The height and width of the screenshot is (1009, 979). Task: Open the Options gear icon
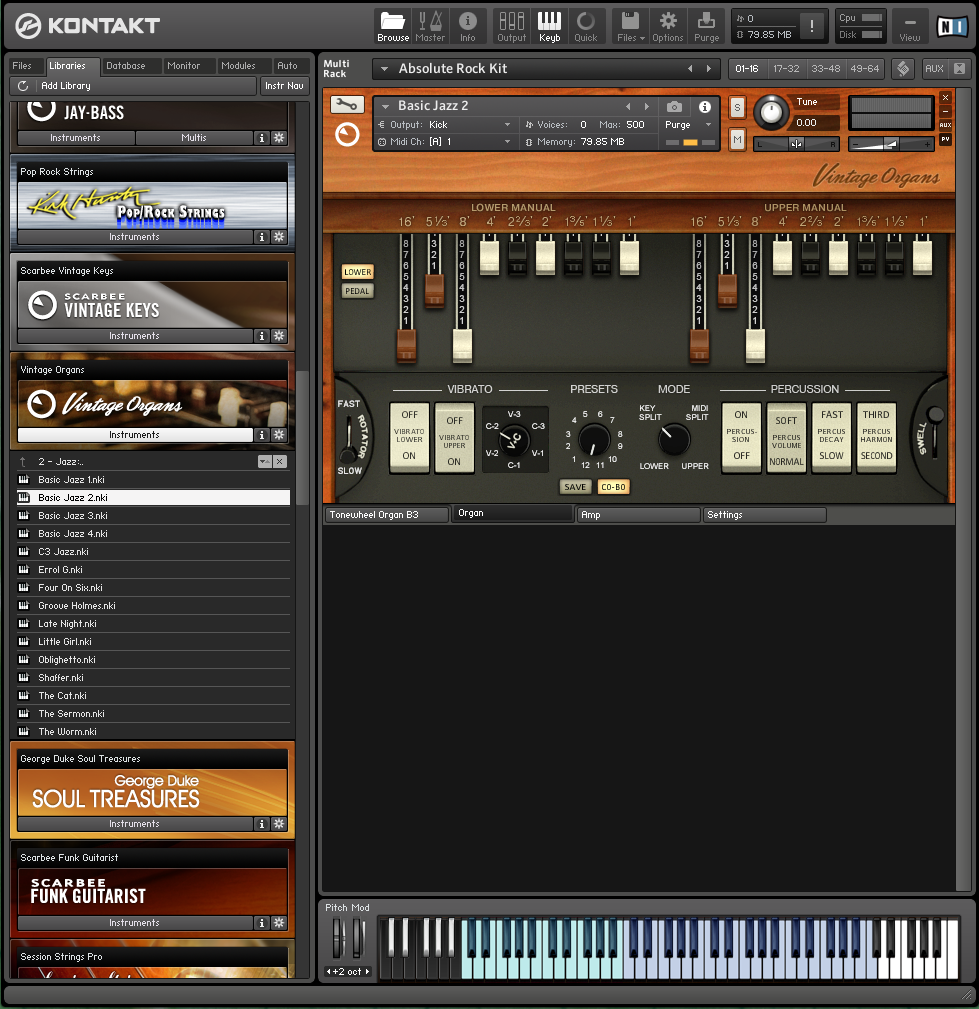click(x=667, y=26)
